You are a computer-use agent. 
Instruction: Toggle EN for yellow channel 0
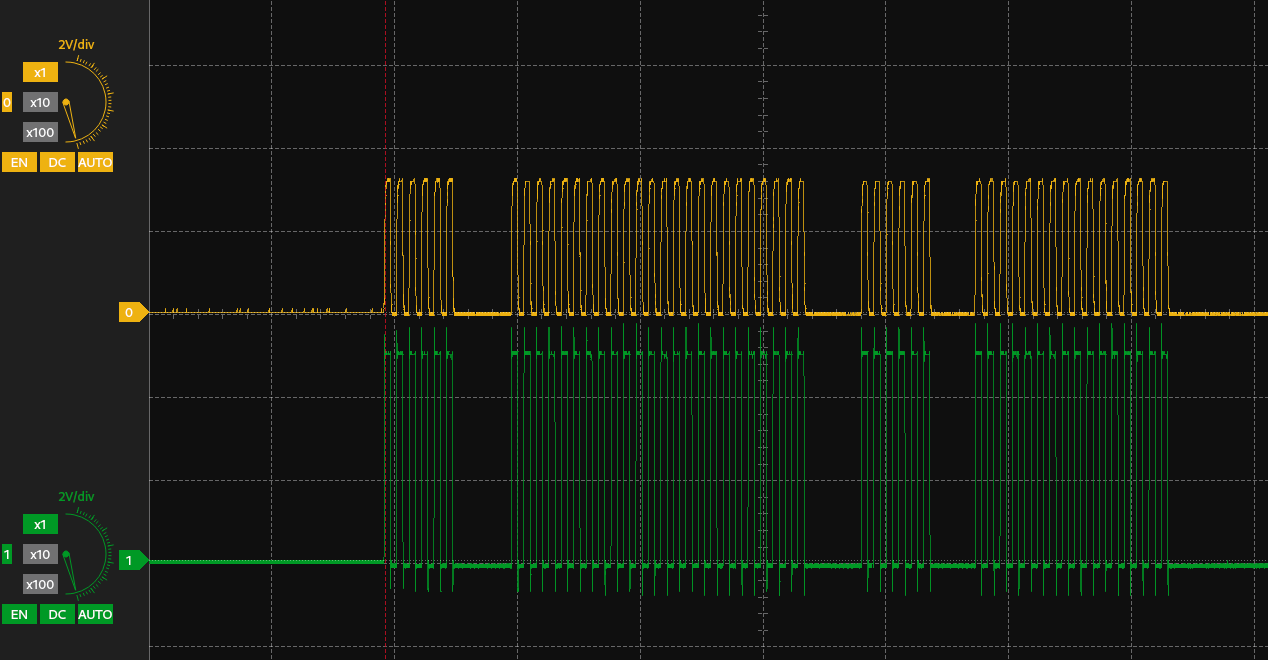point(19,162)
